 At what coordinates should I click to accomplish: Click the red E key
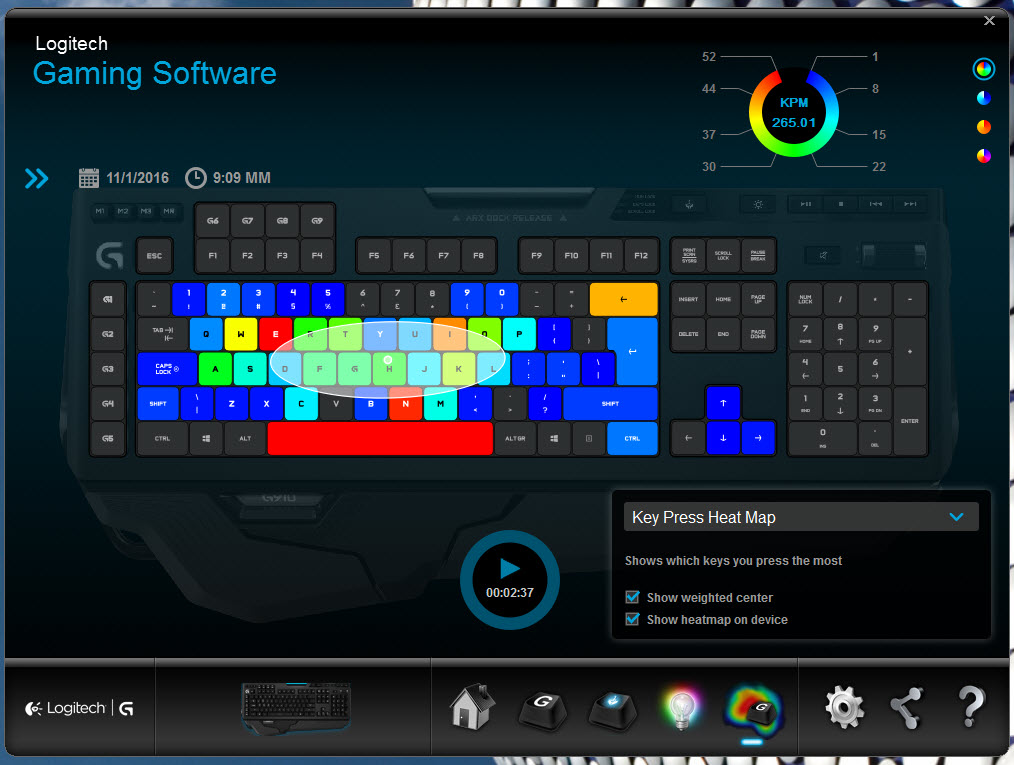click(x=275, y=334)
